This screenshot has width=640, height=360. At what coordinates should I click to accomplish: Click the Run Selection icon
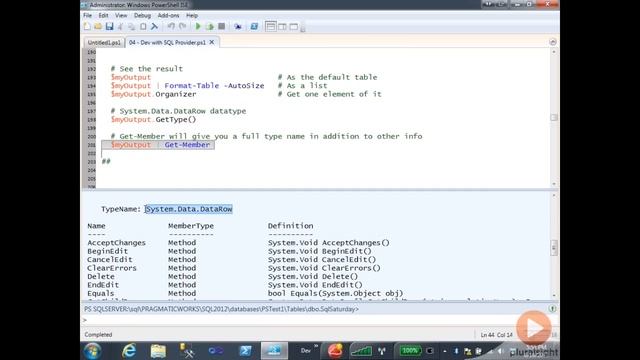point(210,27)
